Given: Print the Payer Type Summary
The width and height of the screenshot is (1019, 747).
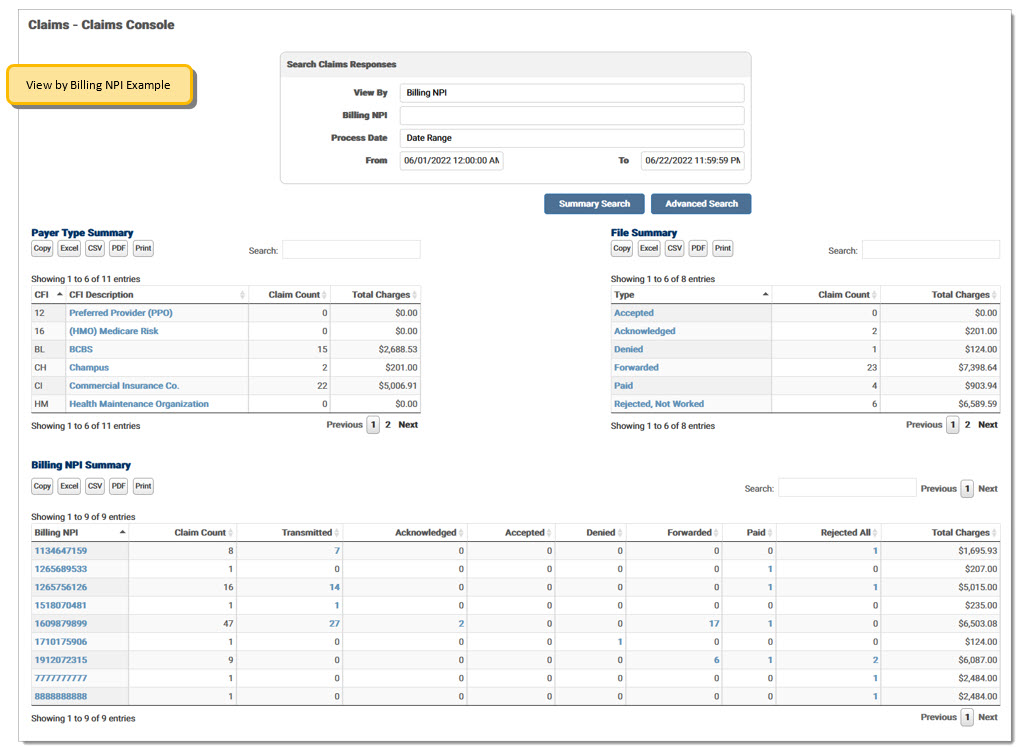Looking at the screenshot, I should 144,248.
